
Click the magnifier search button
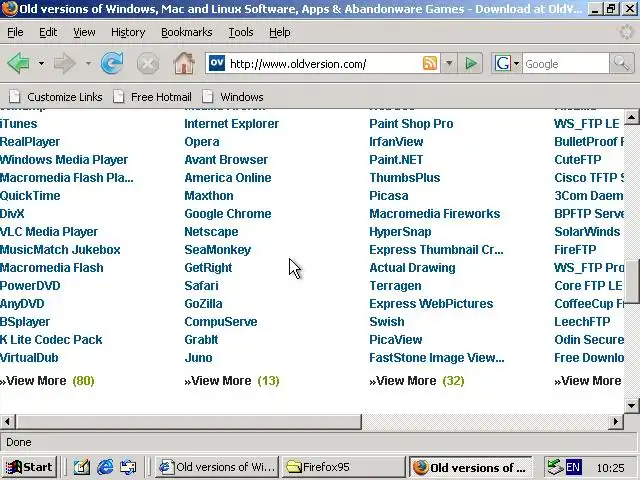pyautogui.click(x=621, y=63)
